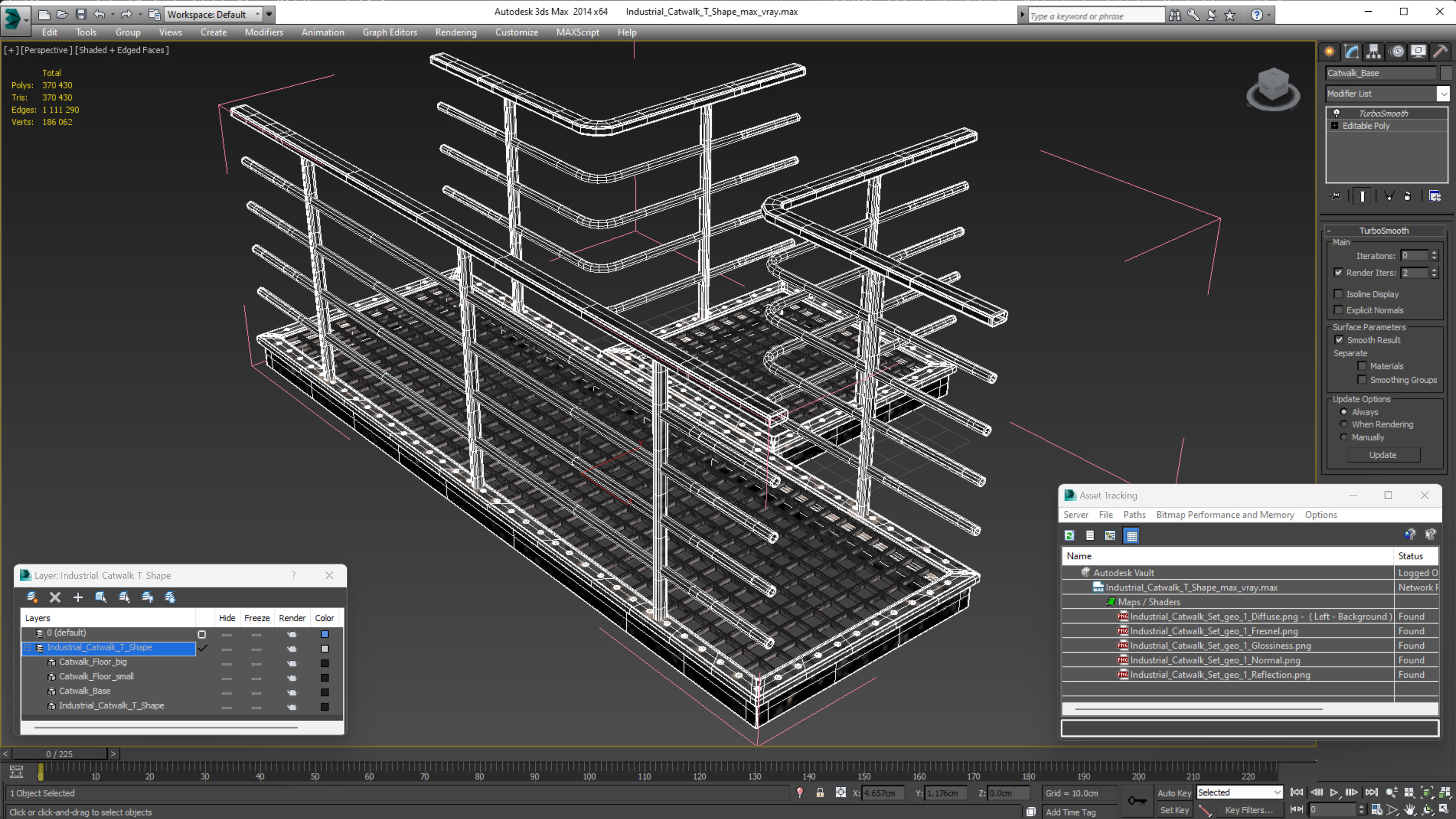
Task: Select the Always update option
Action: click(1344, 412)
